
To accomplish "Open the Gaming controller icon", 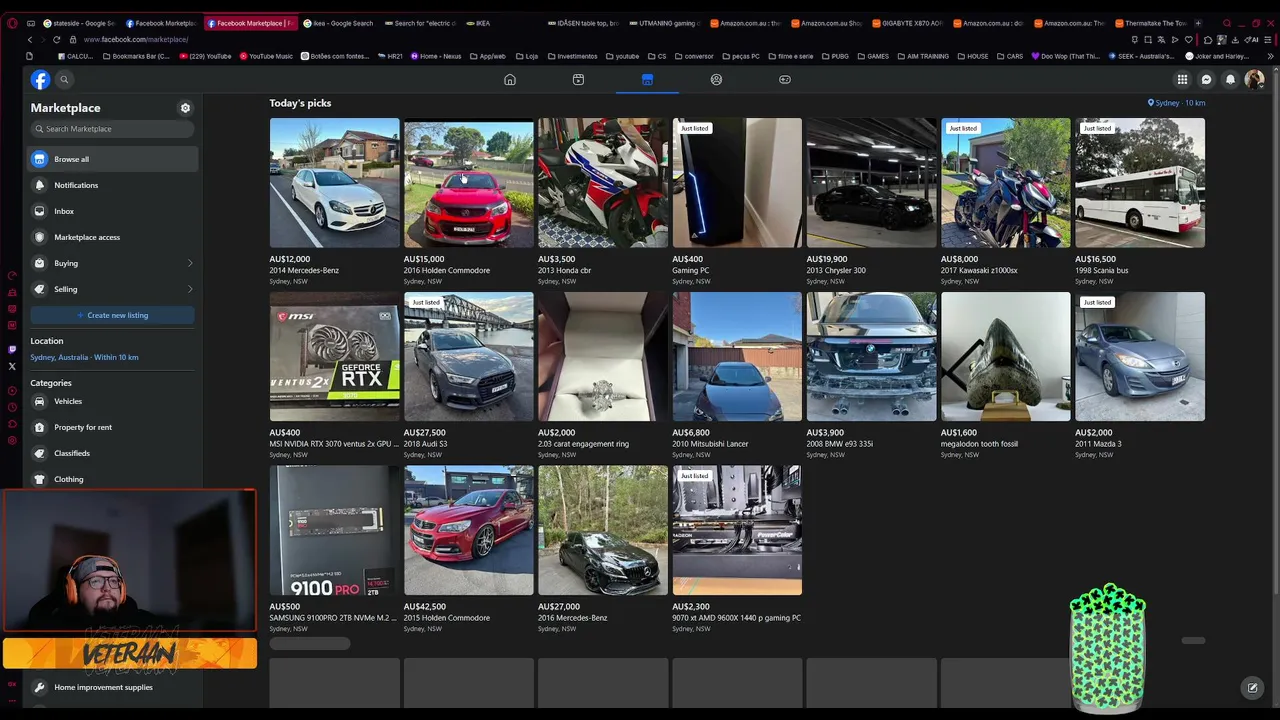I will (785, 80).
